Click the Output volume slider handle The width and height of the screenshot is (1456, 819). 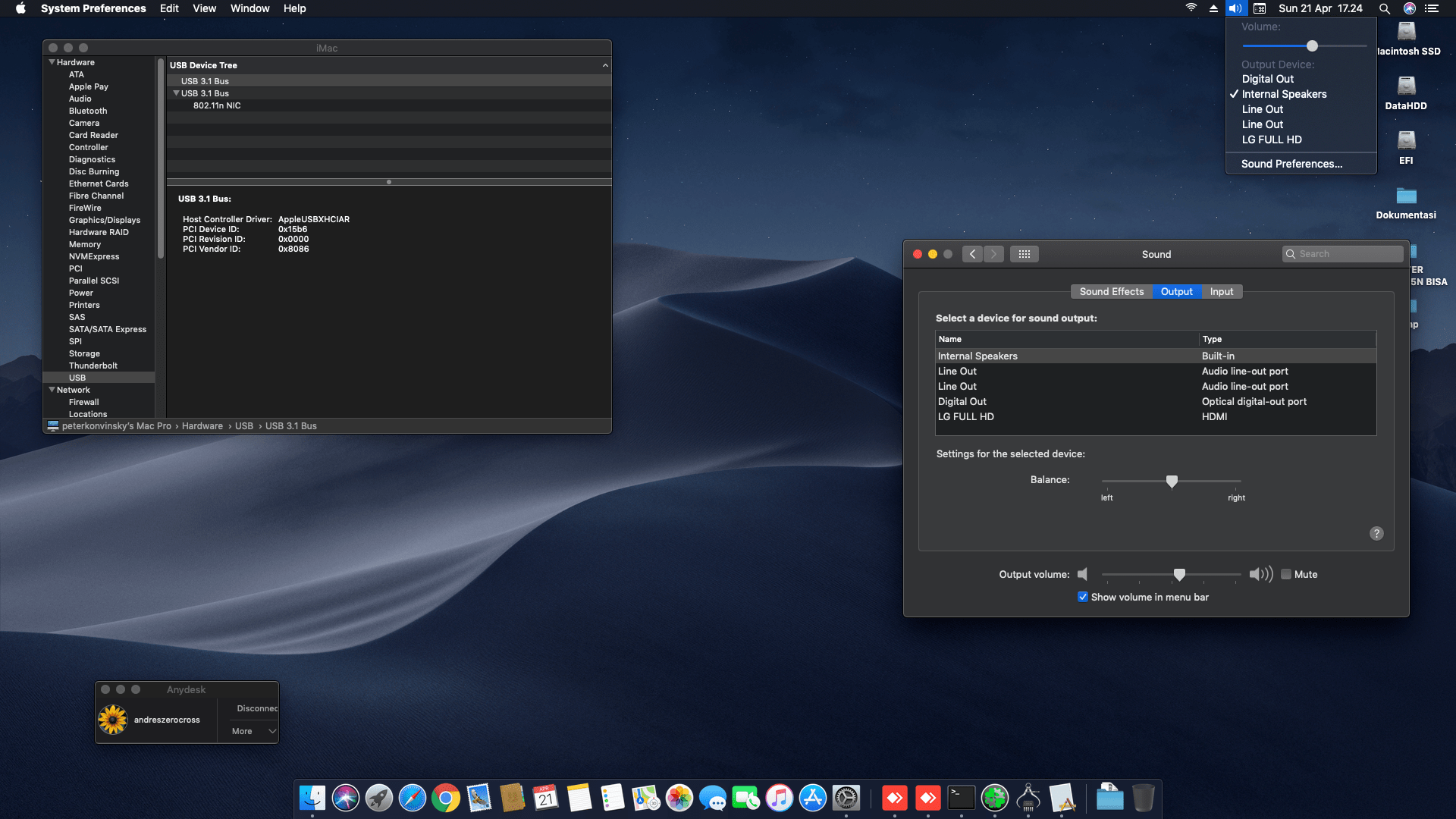click(1179, 574)
